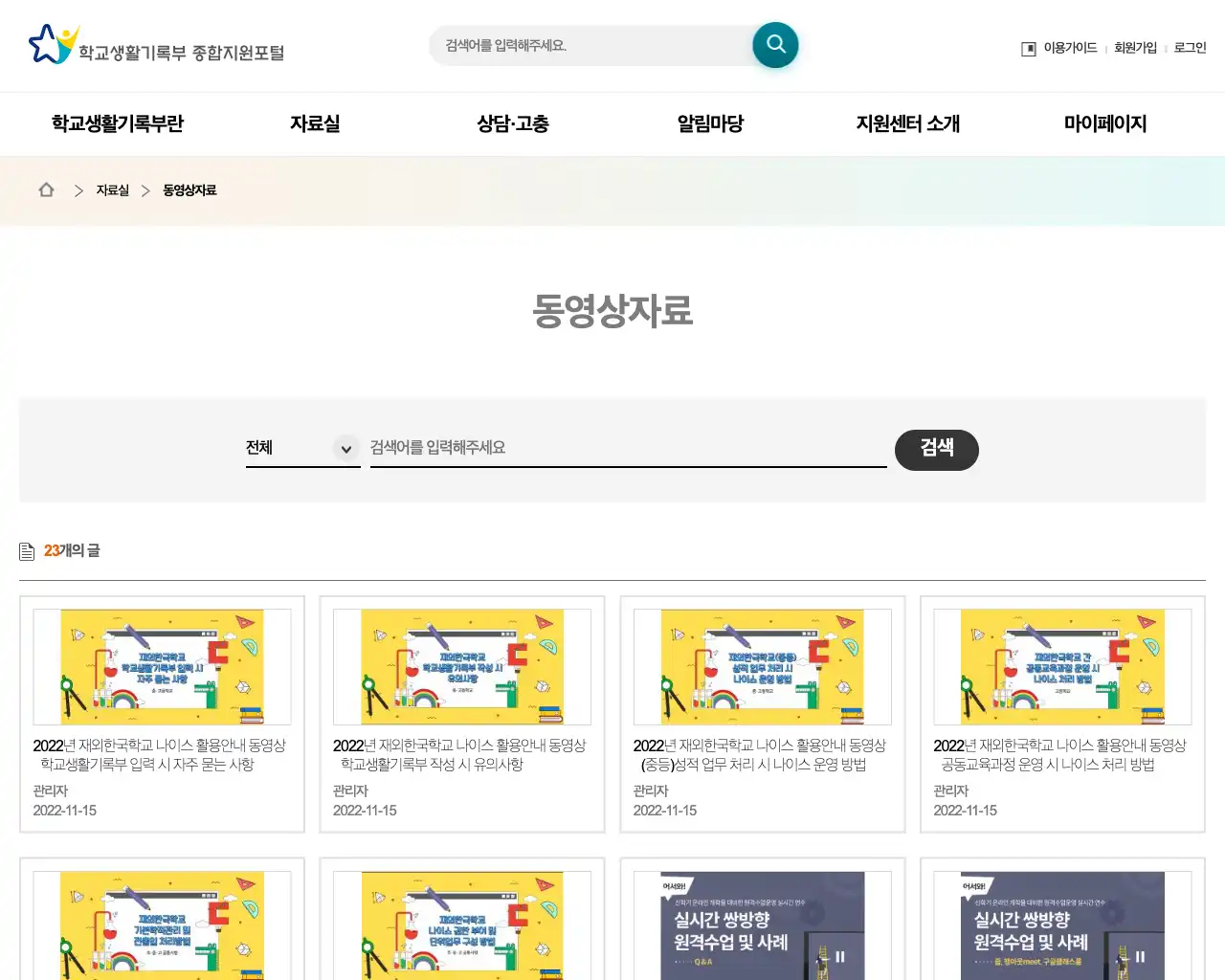Open title 학교생활기록부 입력 시 자주 묻는 사항
1225x980 pixels.
tap(160, 755)
